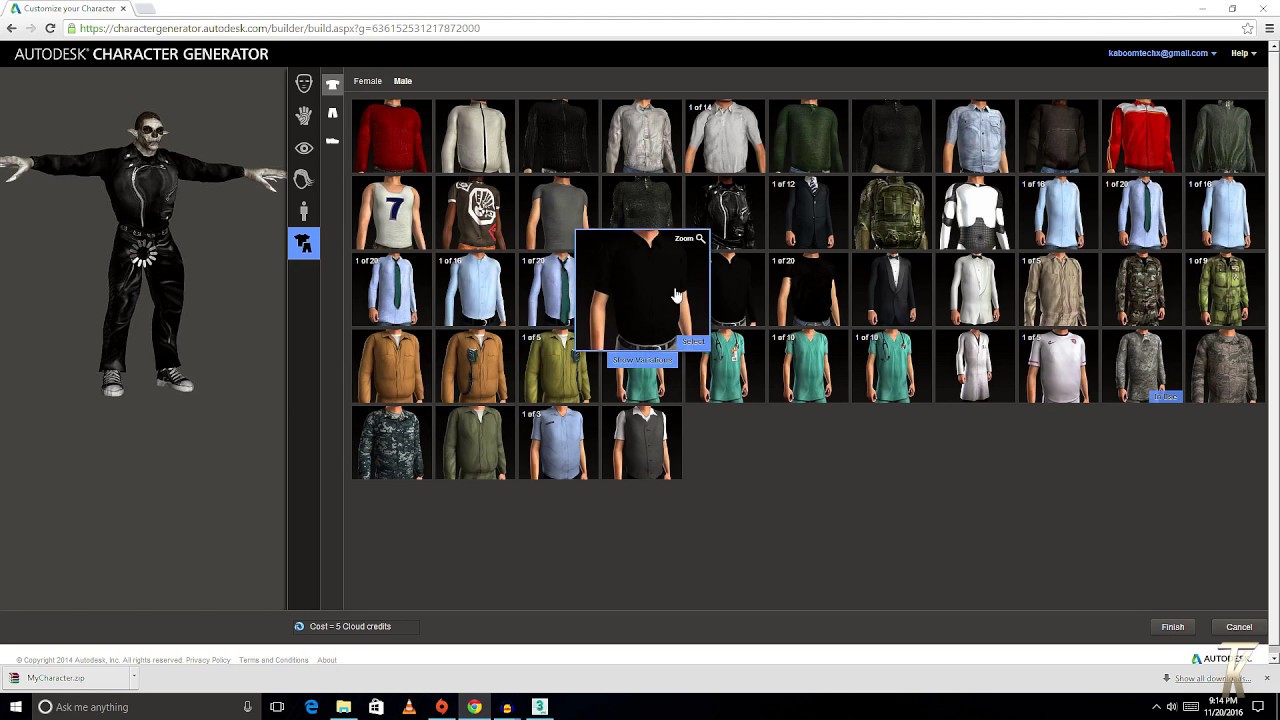Select the Shoes sub-category icon
This screenshot has width=1280, height=720.
(x=333, y=142)
